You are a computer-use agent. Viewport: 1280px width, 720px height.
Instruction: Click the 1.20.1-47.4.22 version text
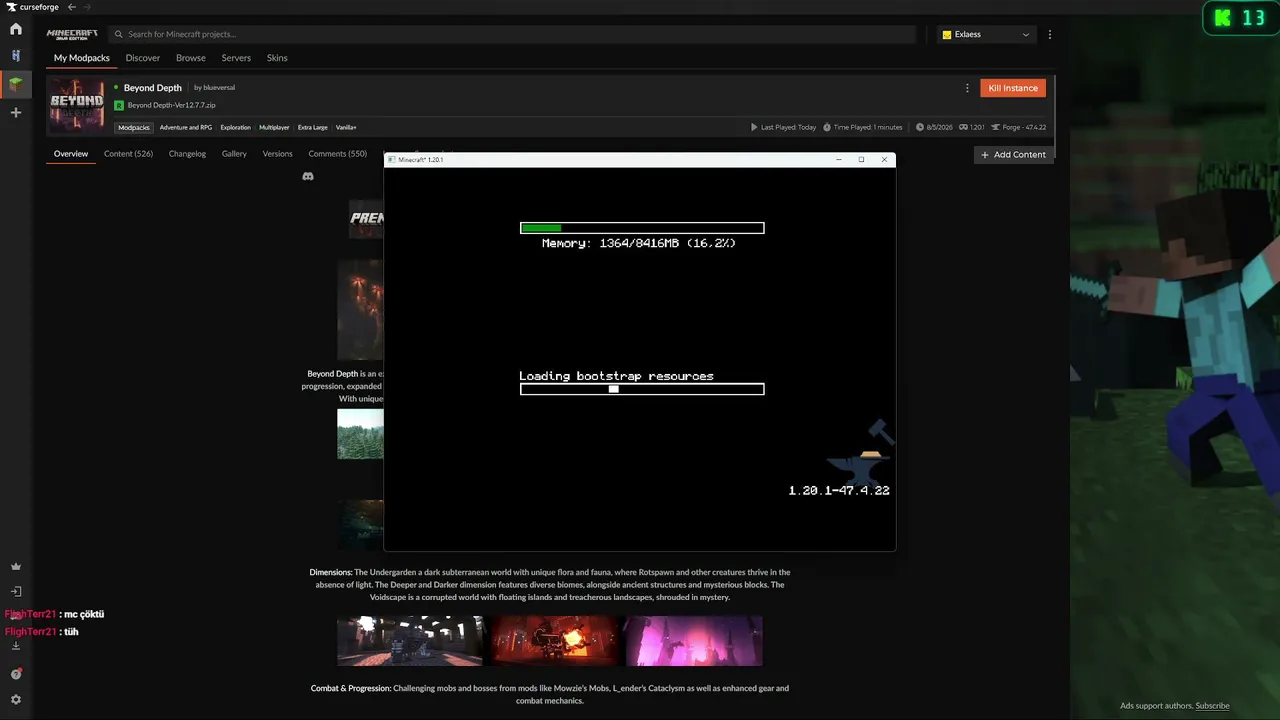[x=839, y=491]
